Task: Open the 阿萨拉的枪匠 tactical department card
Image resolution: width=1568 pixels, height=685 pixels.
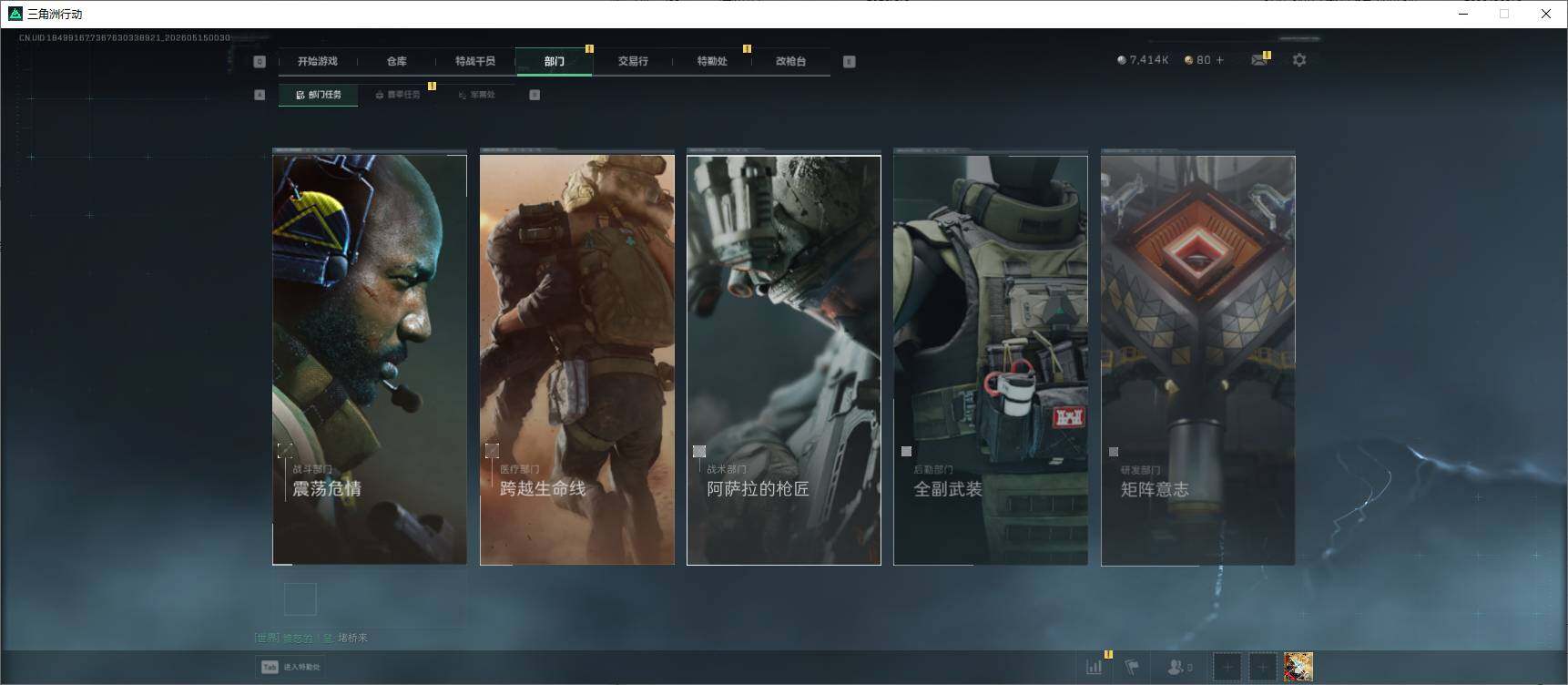Action: [x=784, y=360]
